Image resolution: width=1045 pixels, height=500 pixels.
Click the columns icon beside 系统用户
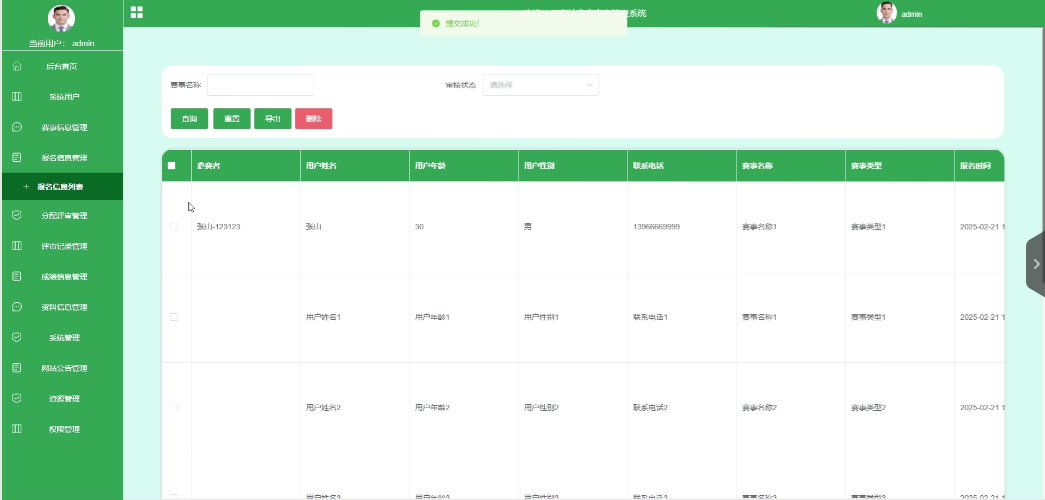17,97
